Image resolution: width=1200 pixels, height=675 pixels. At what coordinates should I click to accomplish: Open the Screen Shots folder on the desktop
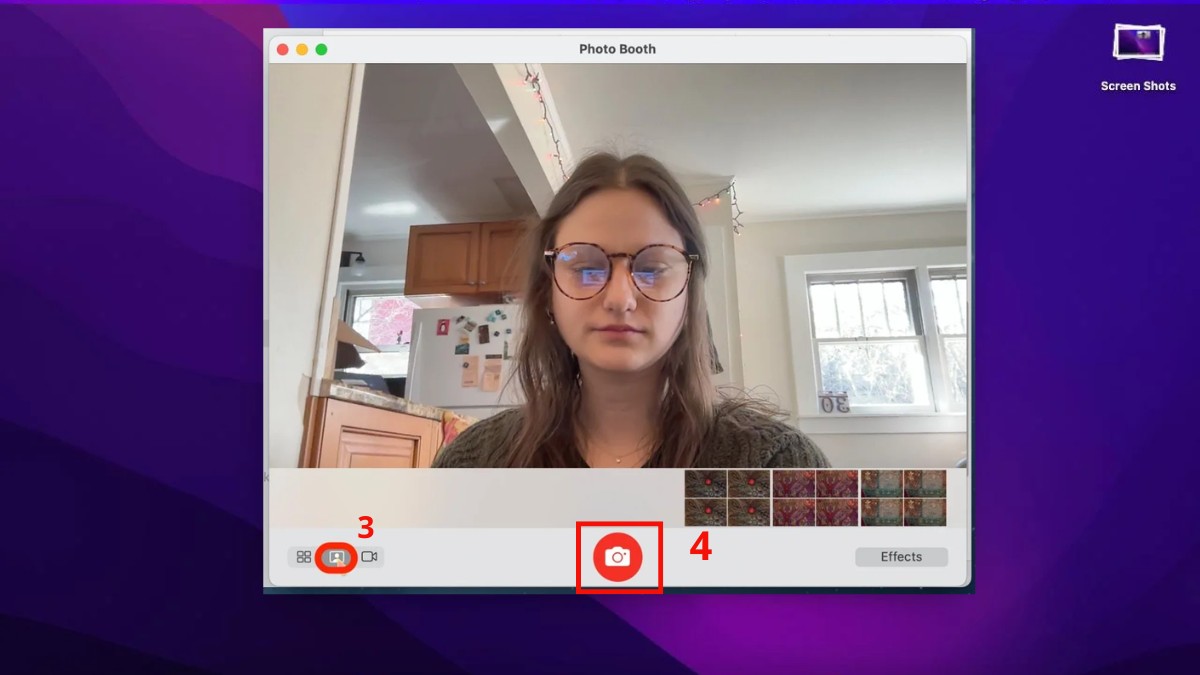click(1138, 57)
